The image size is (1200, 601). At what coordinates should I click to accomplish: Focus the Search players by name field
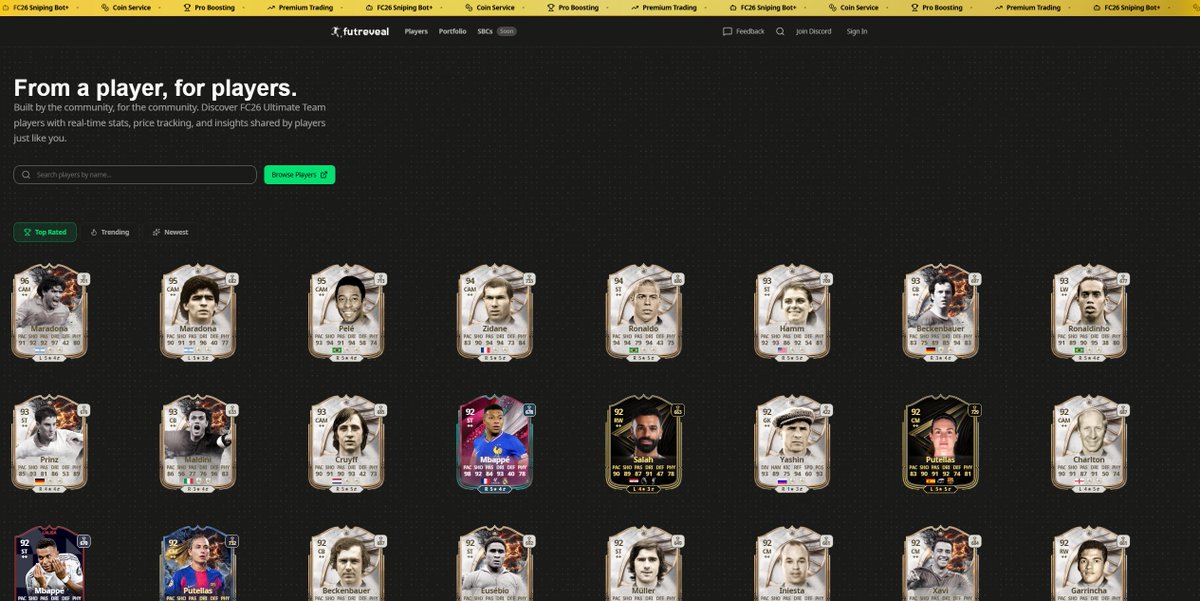[x=135, y=174]
